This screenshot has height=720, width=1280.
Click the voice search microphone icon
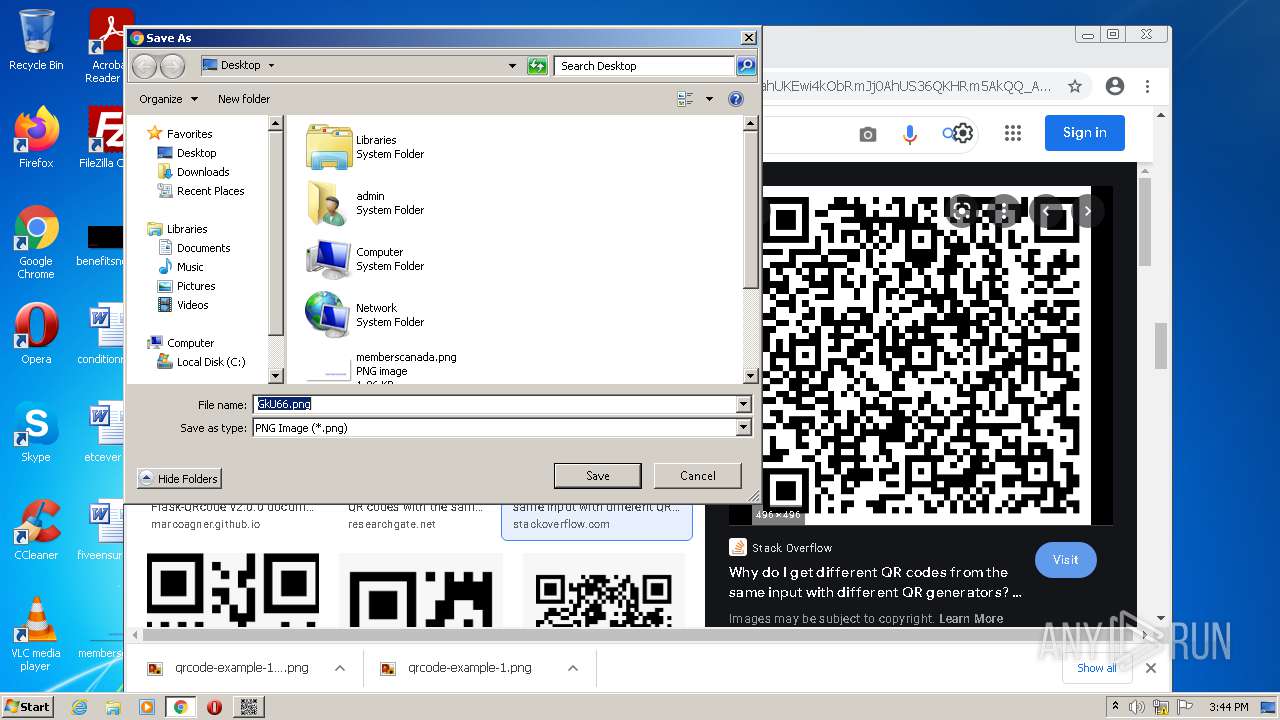point(910,134)
